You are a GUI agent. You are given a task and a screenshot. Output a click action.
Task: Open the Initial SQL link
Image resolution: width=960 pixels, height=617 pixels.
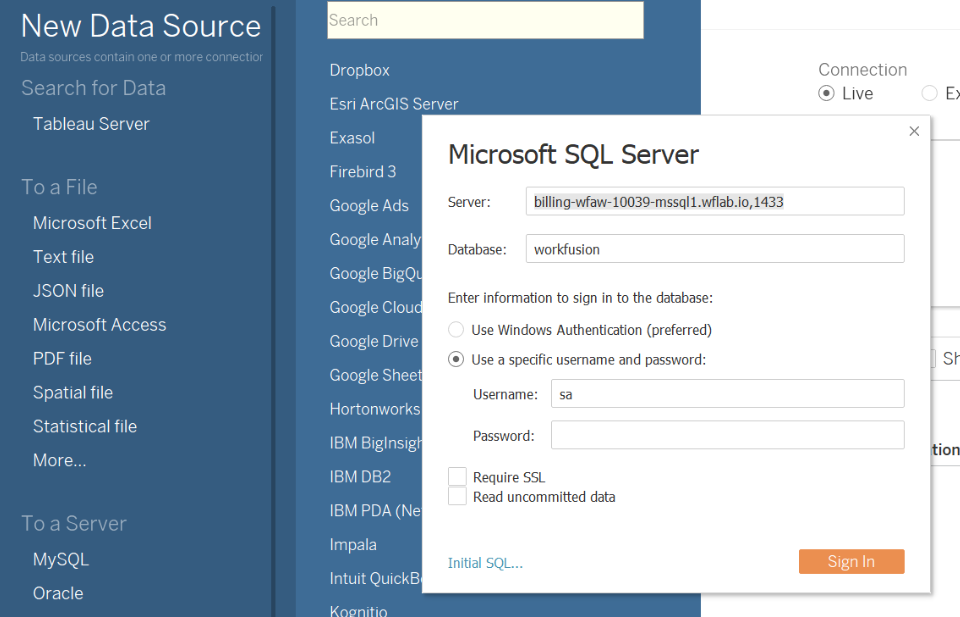click(x=485, y=563)
